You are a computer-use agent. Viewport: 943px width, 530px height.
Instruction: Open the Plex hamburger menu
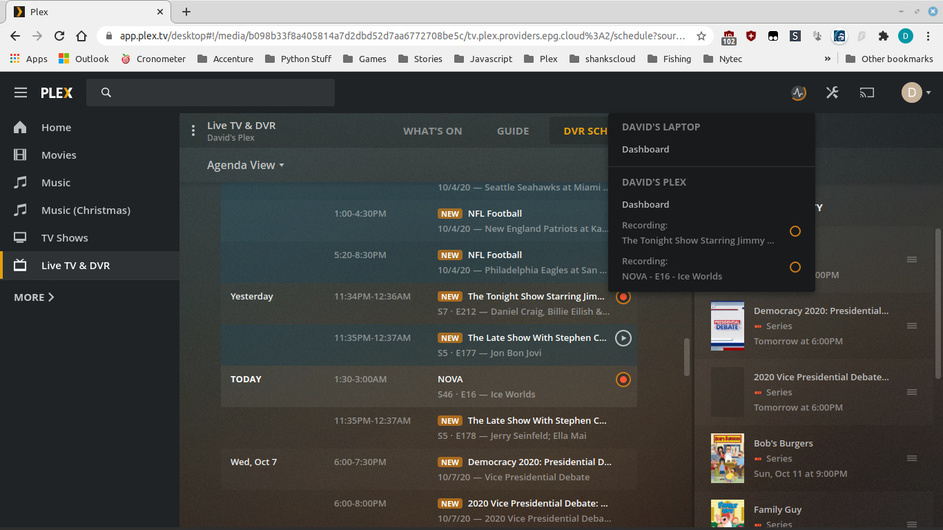[20, 93]
